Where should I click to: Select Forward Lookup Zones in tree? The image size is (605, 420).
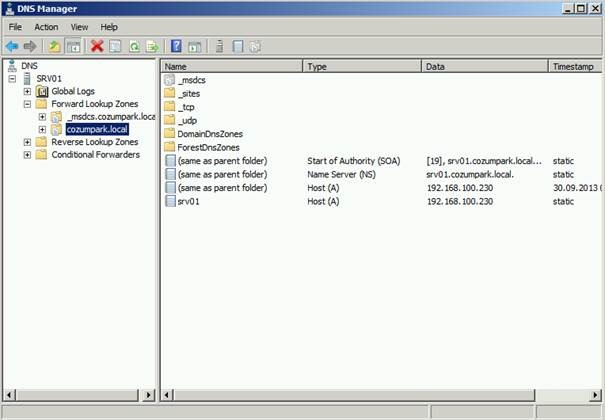95,104
